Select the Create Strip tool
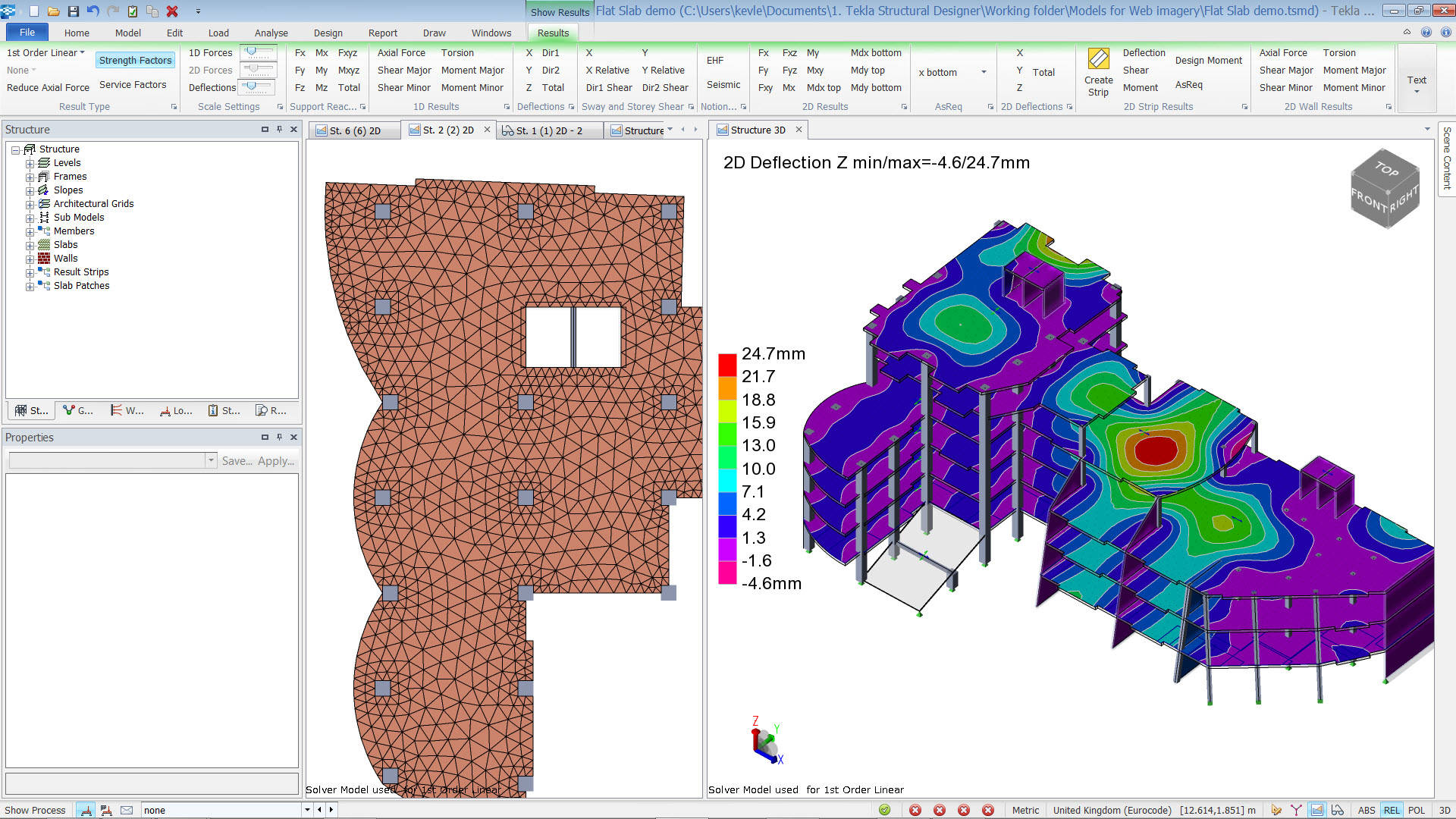The height and width of the screenshot is (819, 1456). (1098, 72)
